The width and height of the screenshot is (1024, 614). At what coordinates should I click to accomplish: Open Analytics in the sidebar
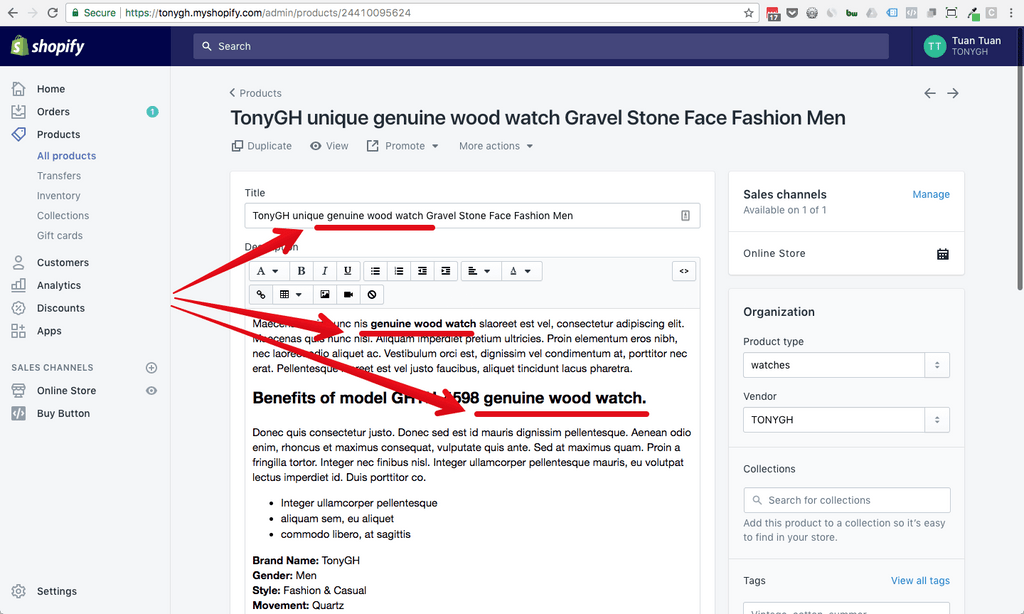click(59, 285)
